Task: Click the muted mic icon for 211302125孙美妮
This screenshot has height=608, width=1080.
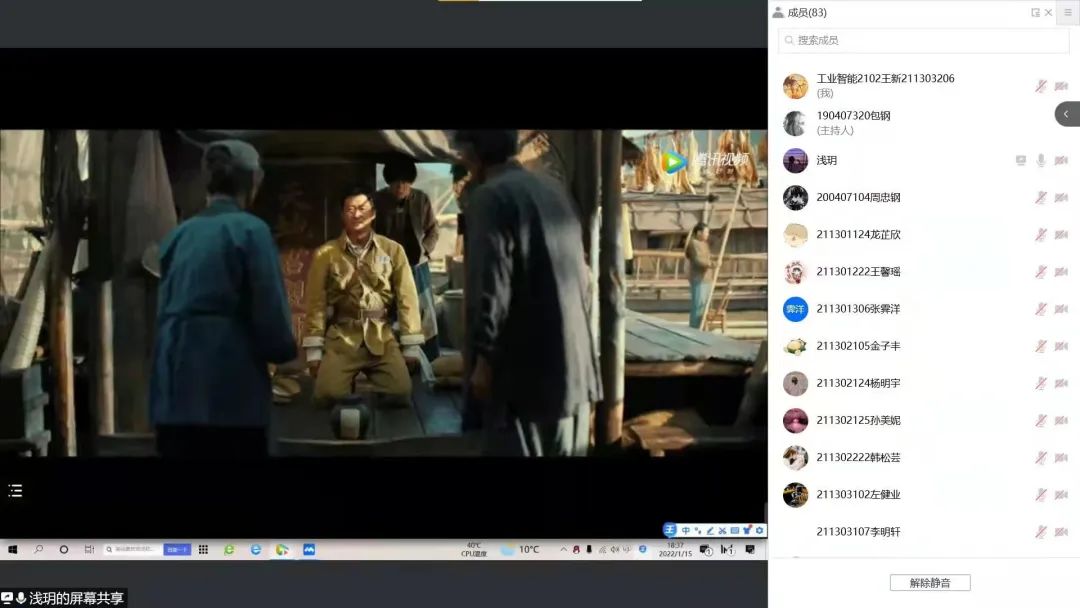Action: click(1041, 421)
